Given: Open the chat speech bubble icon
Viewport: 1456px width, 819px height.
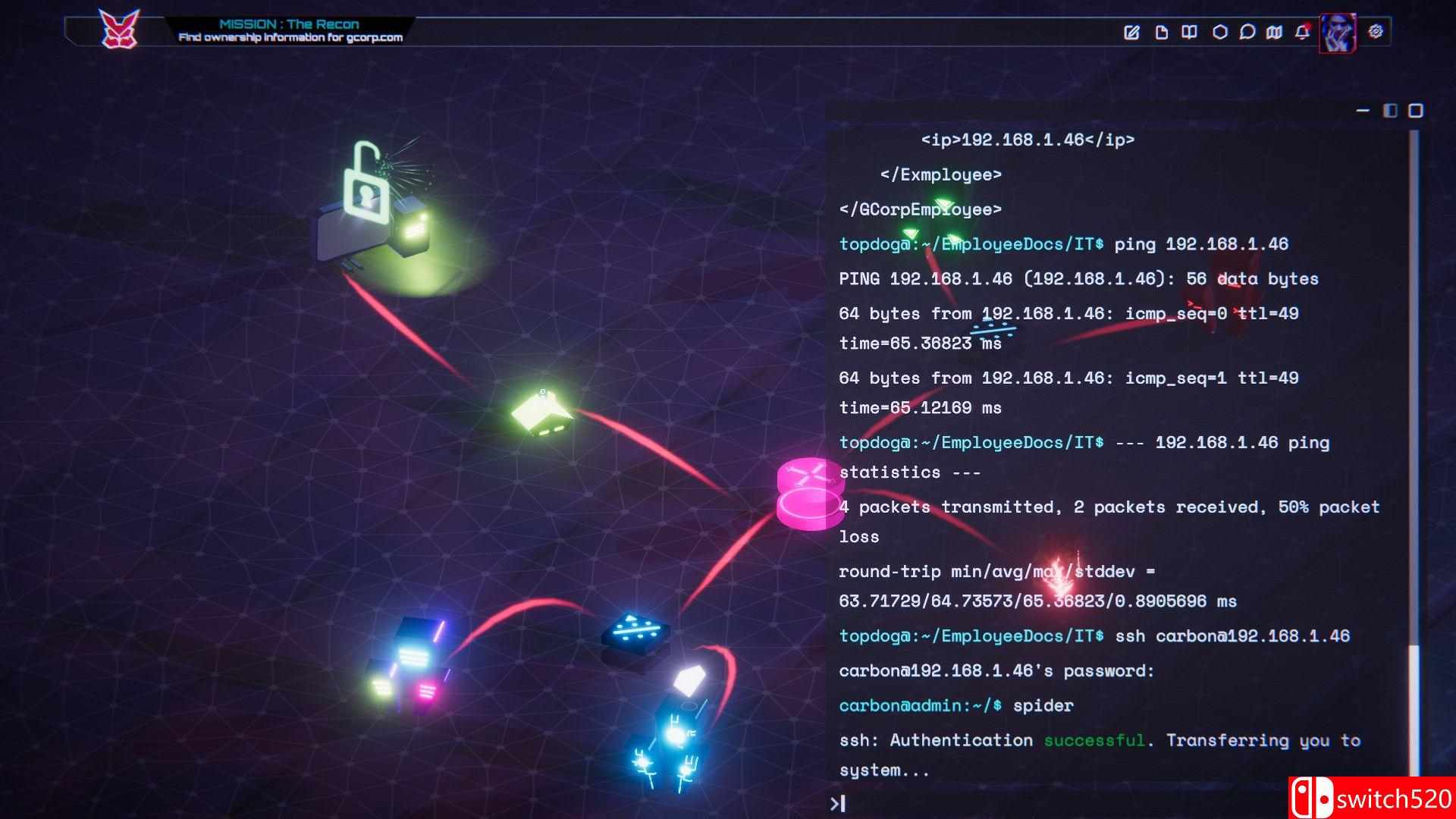Looking at the screenshot, I should tap(1247, 32).
